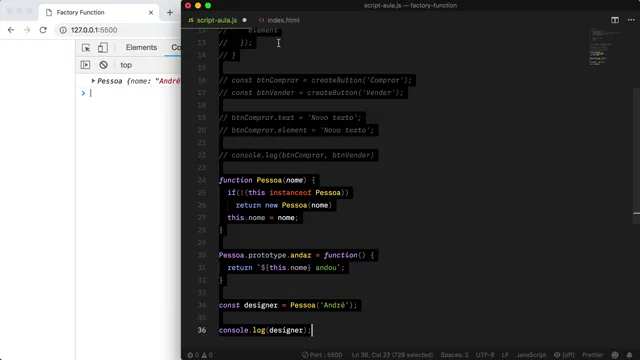The width and height of the screenshot is (640, 360).
Task: Click 'const designer' on line 34
Action: pyautogui.click(x=248, y=305)
